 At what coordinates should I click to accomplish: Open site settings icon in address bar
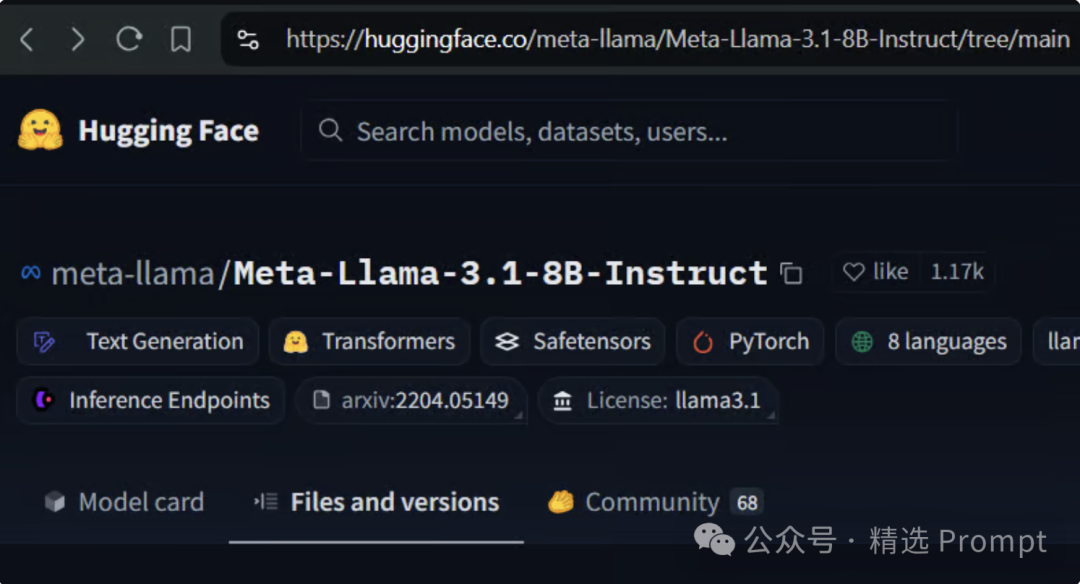tap(248, 40)
